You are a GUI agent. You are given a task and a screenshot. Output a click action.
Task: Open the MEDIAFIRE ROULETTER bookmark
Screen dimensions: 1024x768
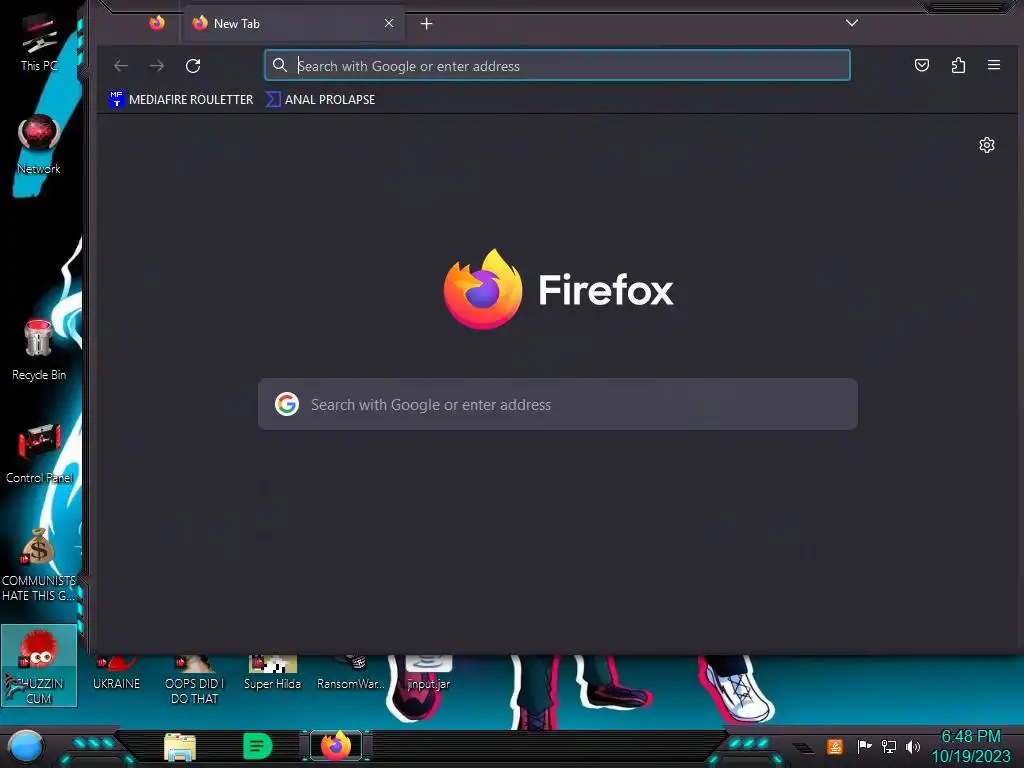click(182, 99)
